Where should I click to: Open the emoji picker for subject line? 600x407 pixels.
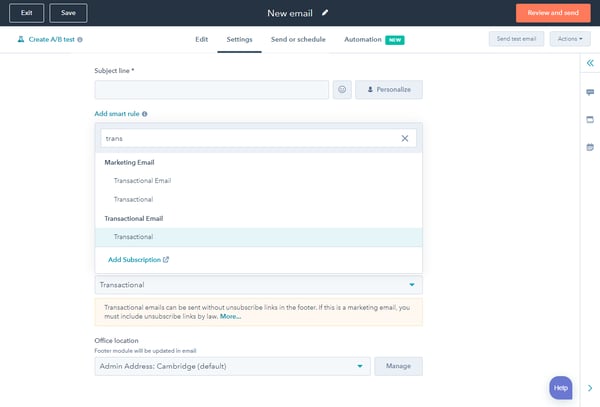pyautogui.click(x=342, y=90)
